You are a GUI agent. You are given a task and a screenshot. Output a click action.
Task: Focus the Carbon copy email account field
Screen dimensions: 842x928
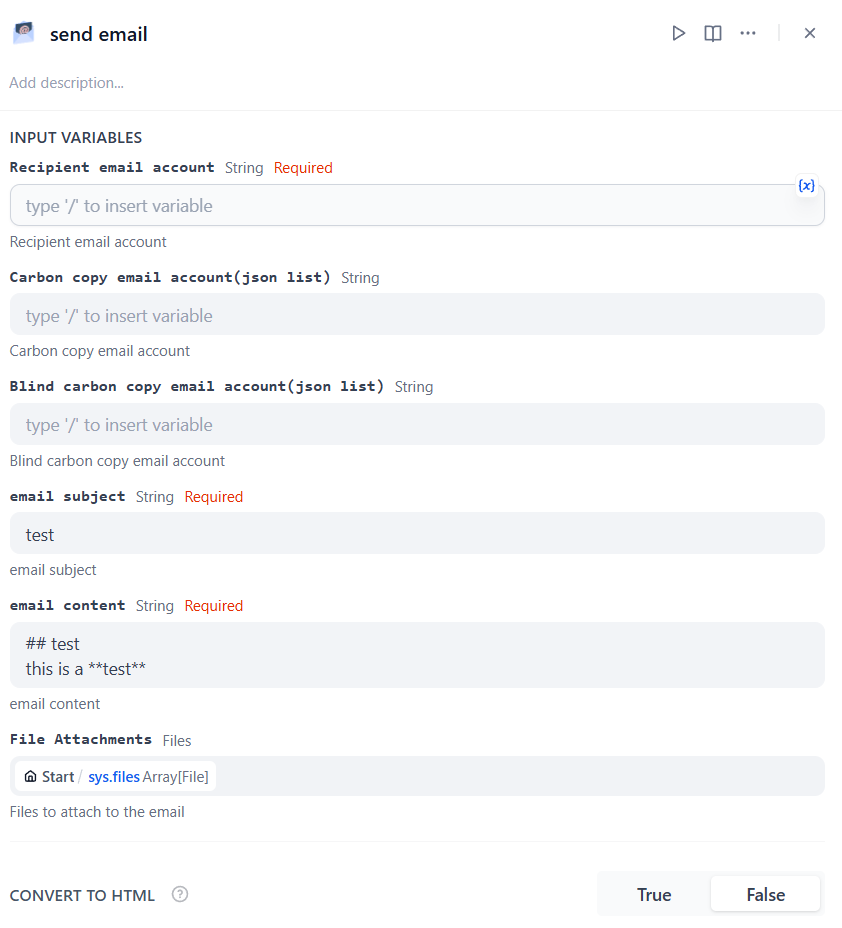tap(417, 316)
